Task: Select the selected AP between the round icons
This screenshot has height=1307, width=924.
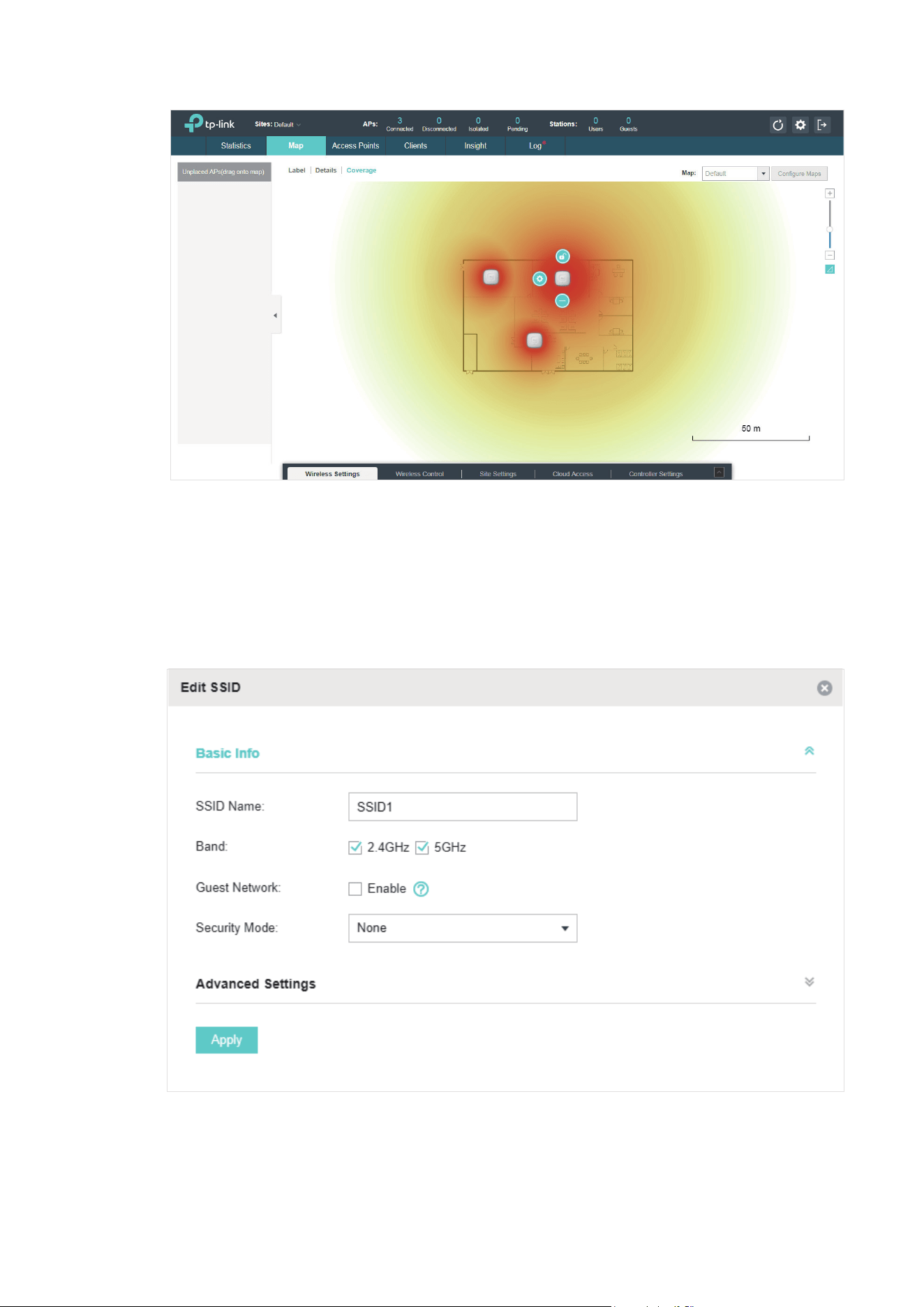Action: pos(562,279)
